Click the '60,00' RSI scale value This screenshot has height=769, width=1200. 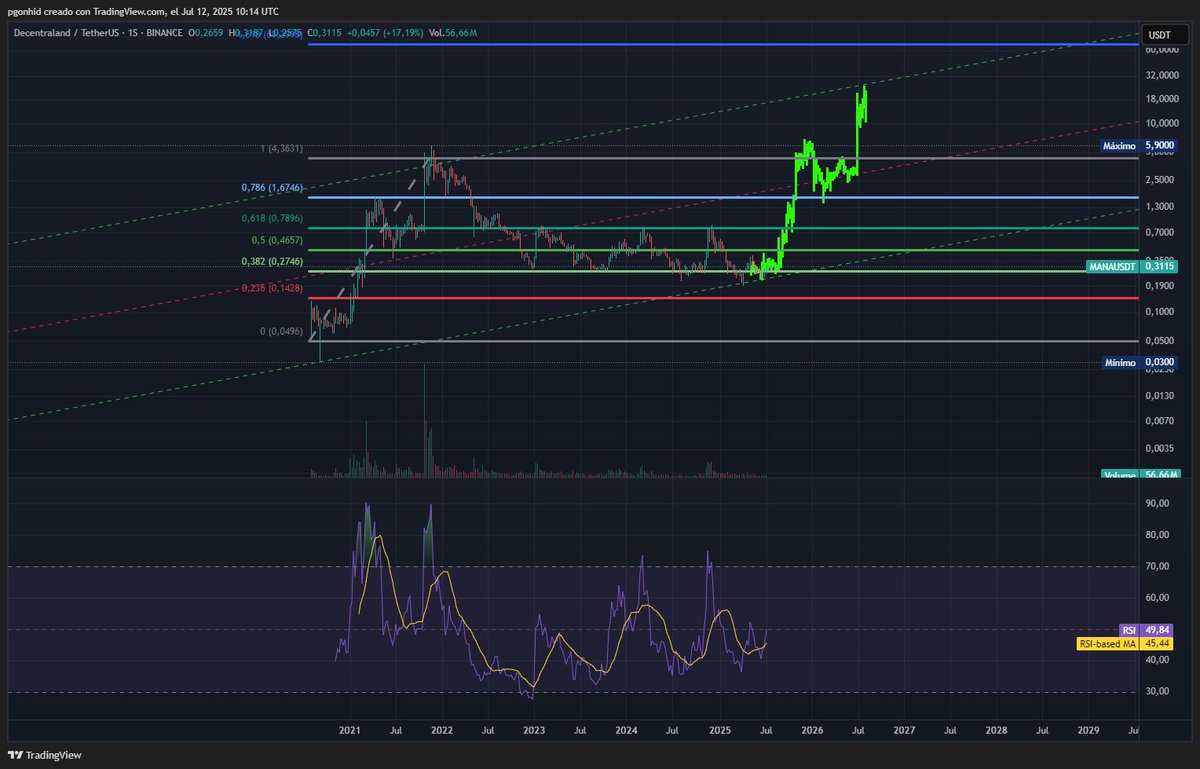tap(1157, 598)
